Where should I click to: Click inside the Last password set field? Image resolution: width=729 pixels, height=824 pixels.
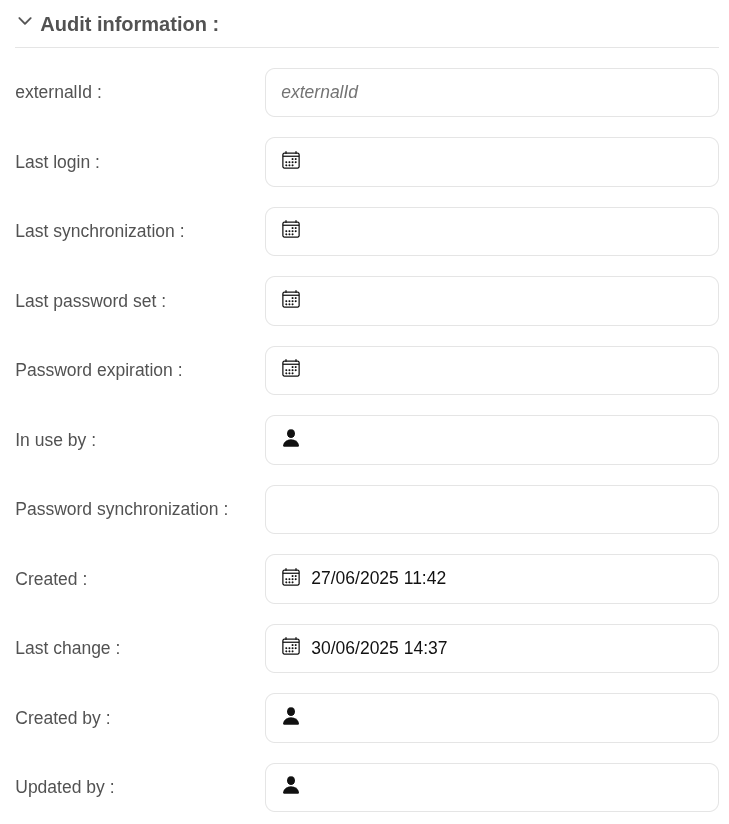492,301
